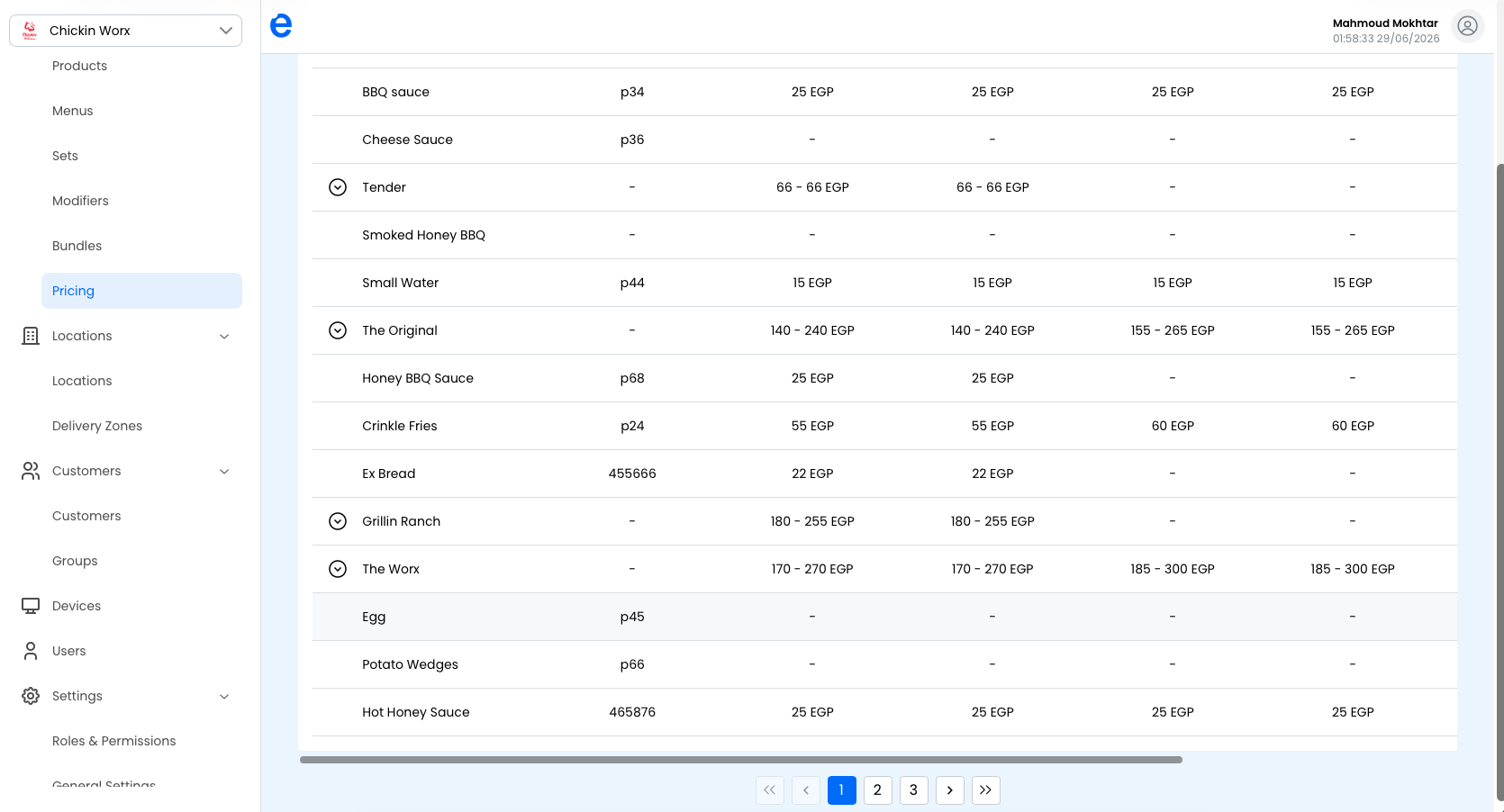1504x812 pixels.
Task: Click Mahmoud Mokhtar user name
Action: click(1385, 23)
